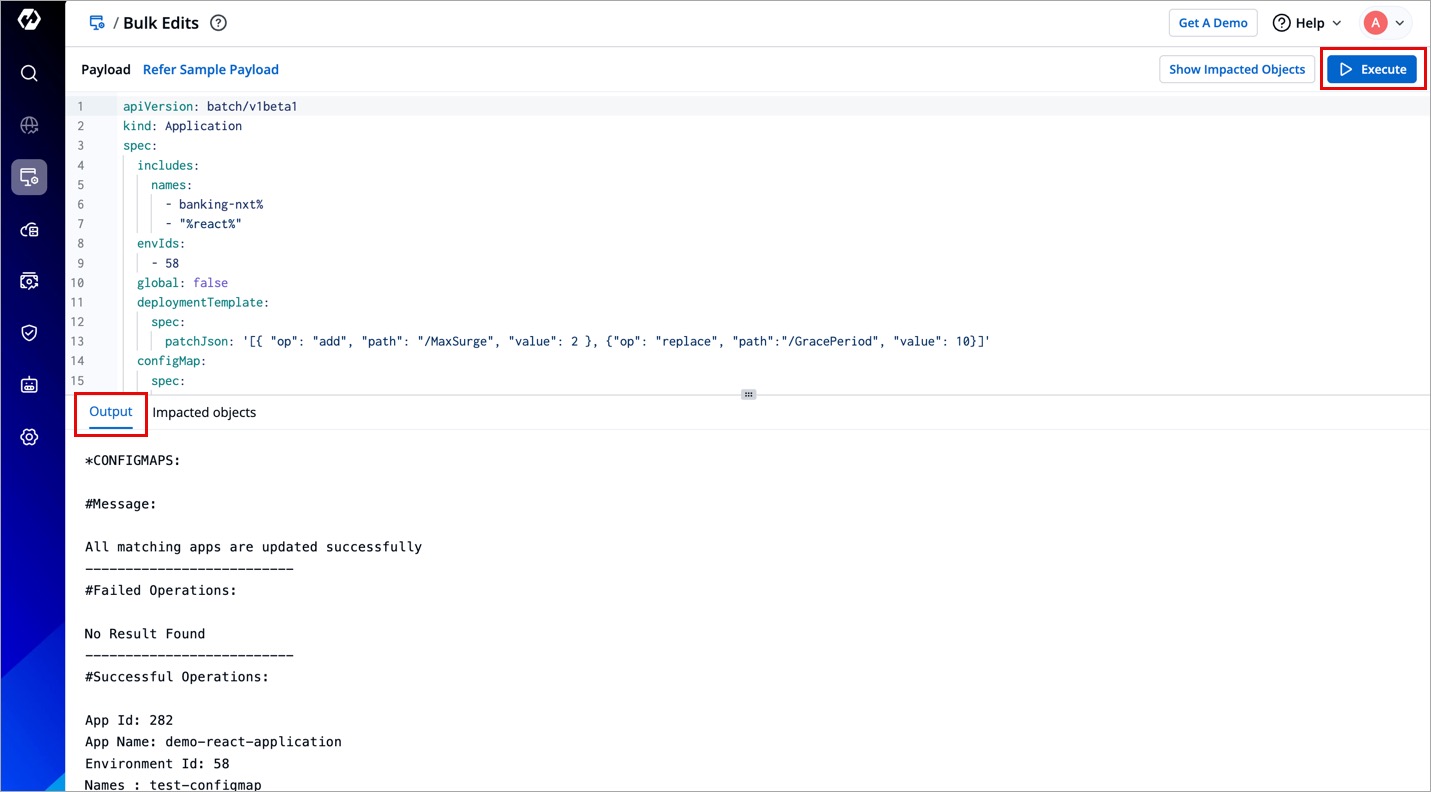
Task: Switch to the Output tab
Action: [111, 412]
